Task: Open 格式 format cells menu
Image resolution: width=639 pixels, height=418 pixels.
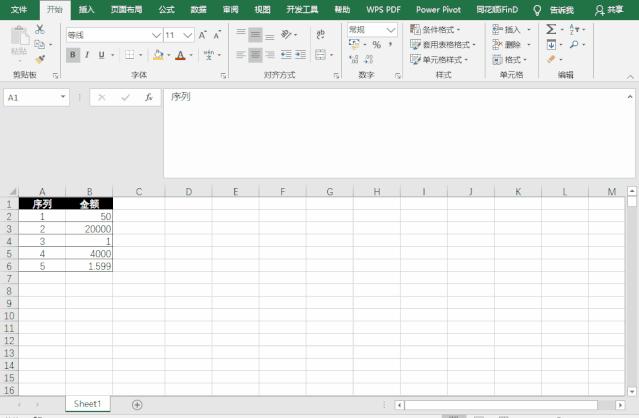Action: [509, 60]
